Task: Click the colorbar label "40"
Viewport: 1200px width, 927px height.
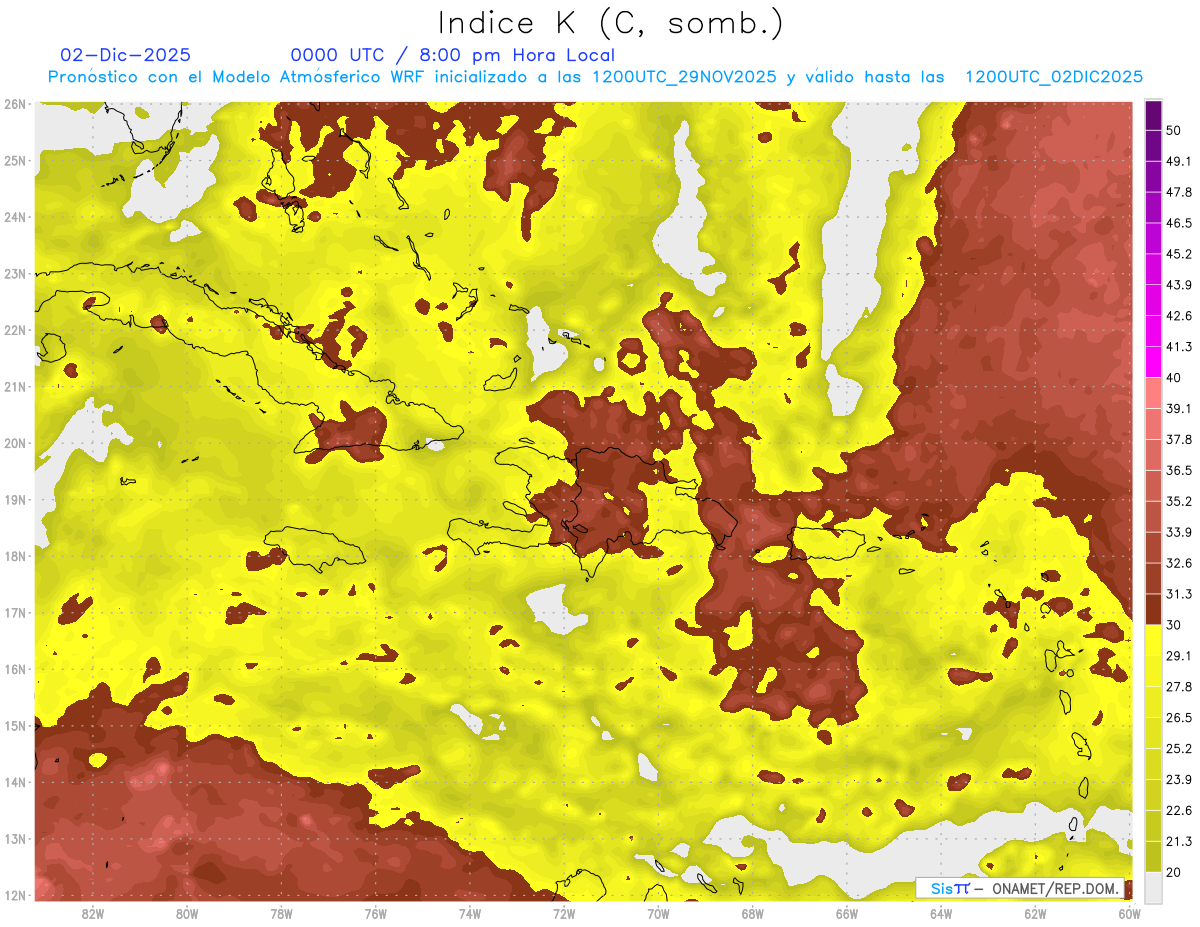Action: [x=1174, y=378]
